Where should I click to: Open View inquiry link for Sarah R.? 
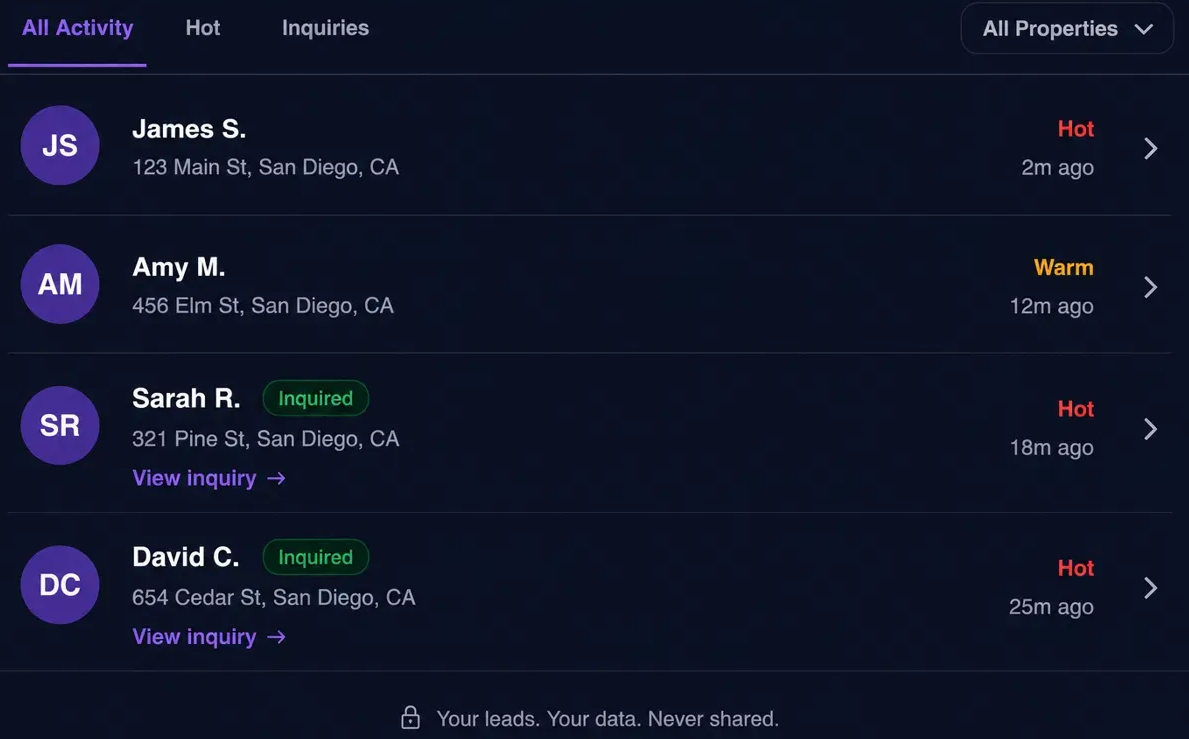pyautogui.click(x=209, y=478)
